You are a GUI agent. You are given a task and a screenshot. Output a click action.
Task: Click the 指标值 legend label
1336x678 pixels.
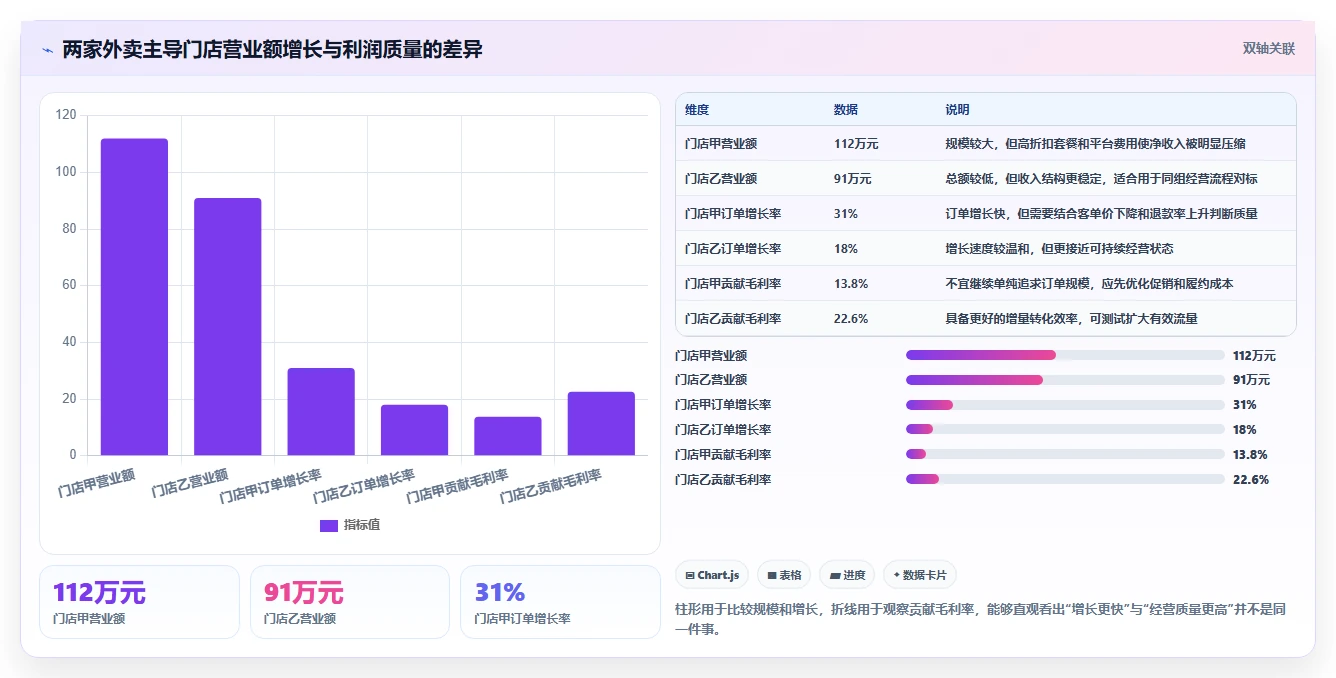pos(362,525)
